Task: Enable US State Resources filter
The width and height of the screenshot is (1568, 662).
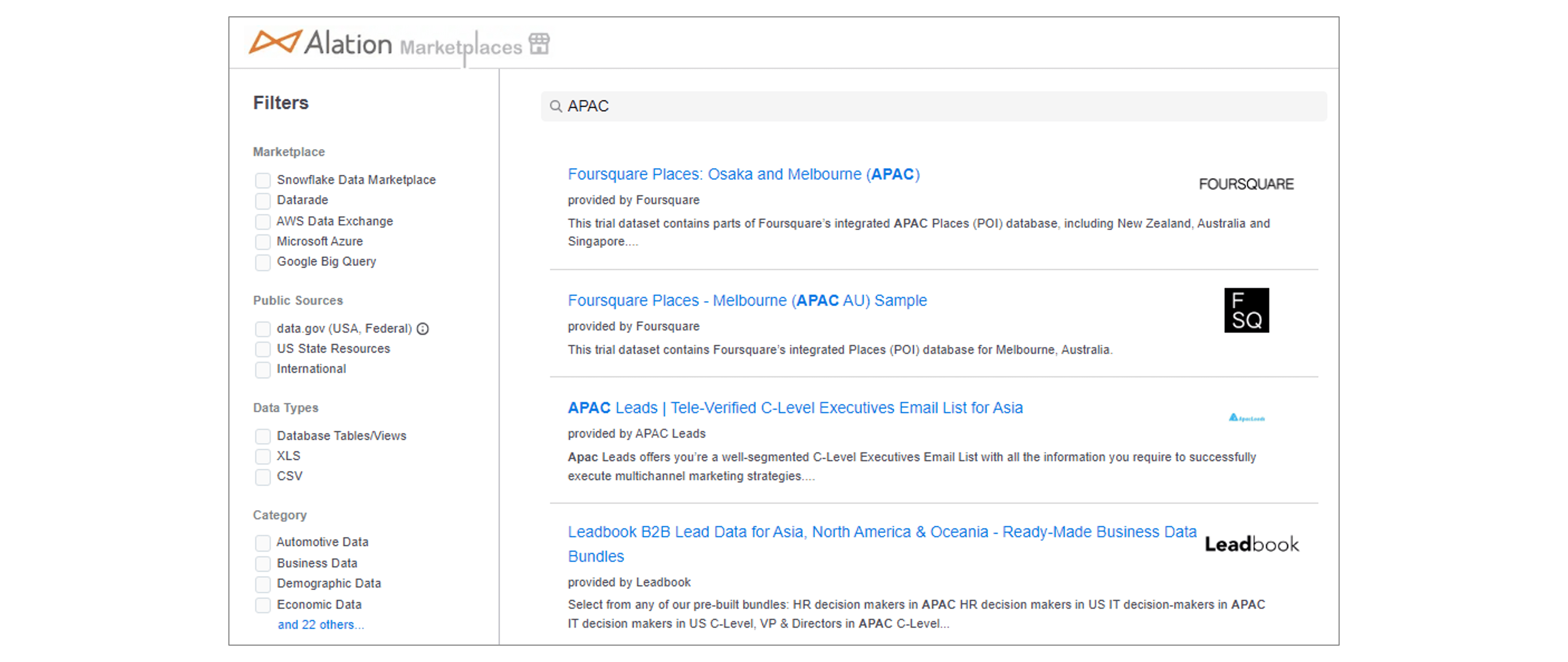Action: 262,349
